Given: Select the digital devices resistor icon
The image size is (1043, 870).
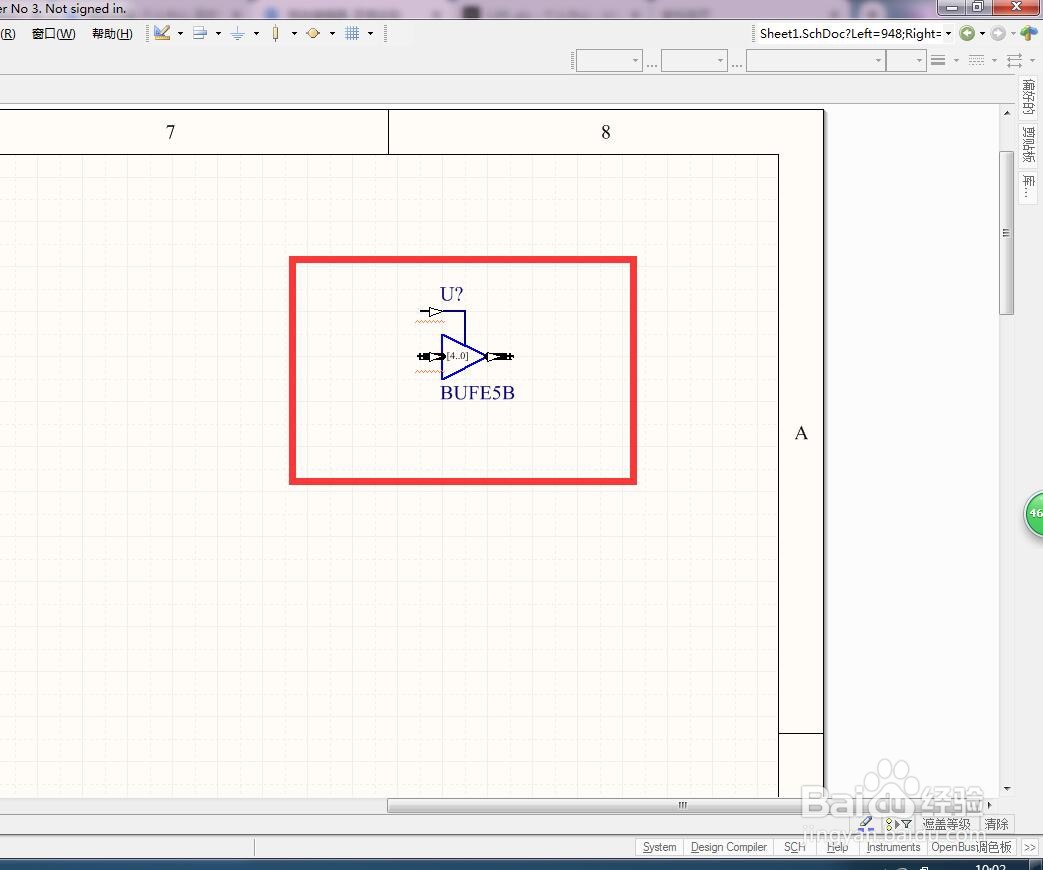Looking at the screenshot, I should tap(275, 33).
